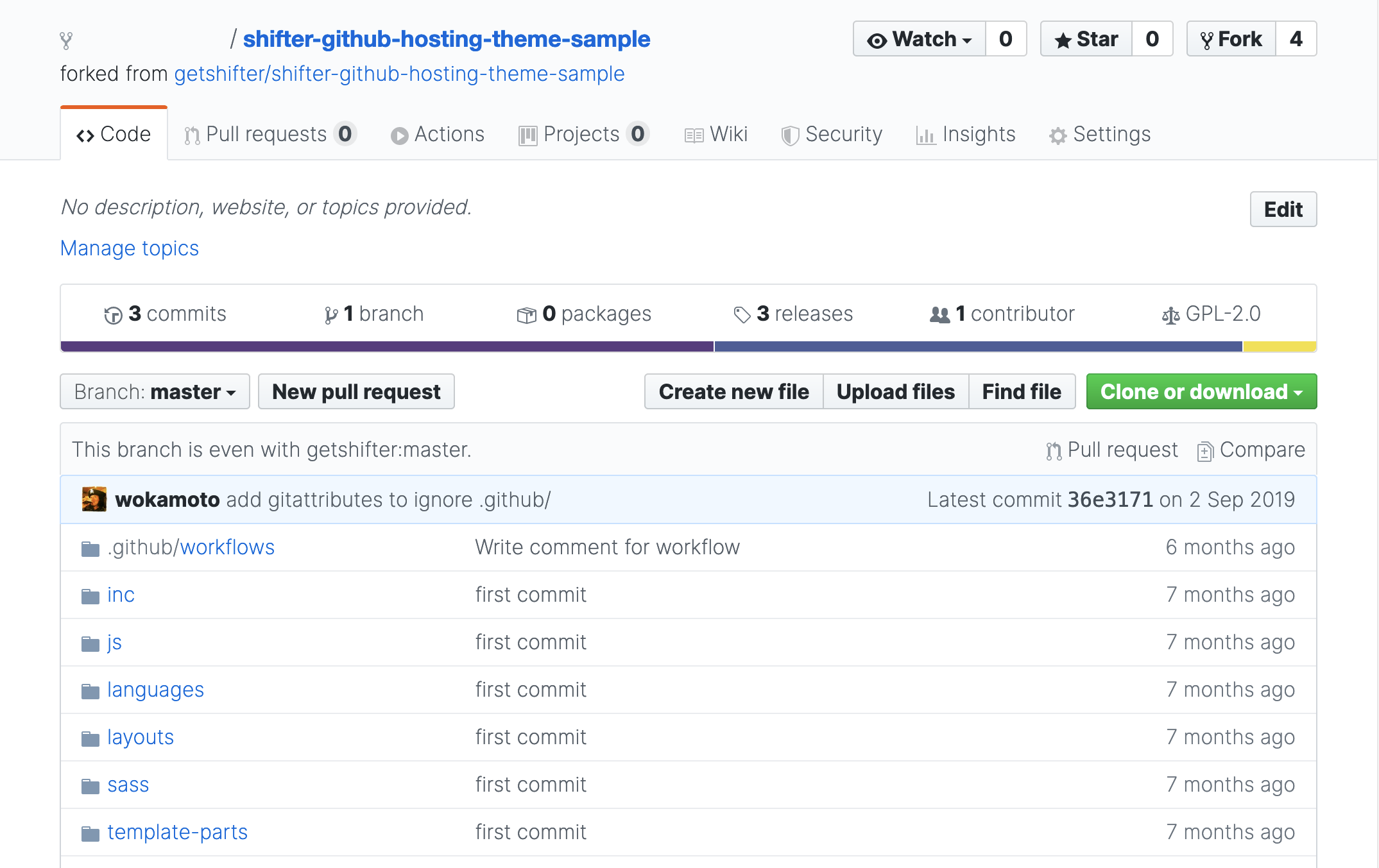Click the template-parts folder icon

(90, 833)
